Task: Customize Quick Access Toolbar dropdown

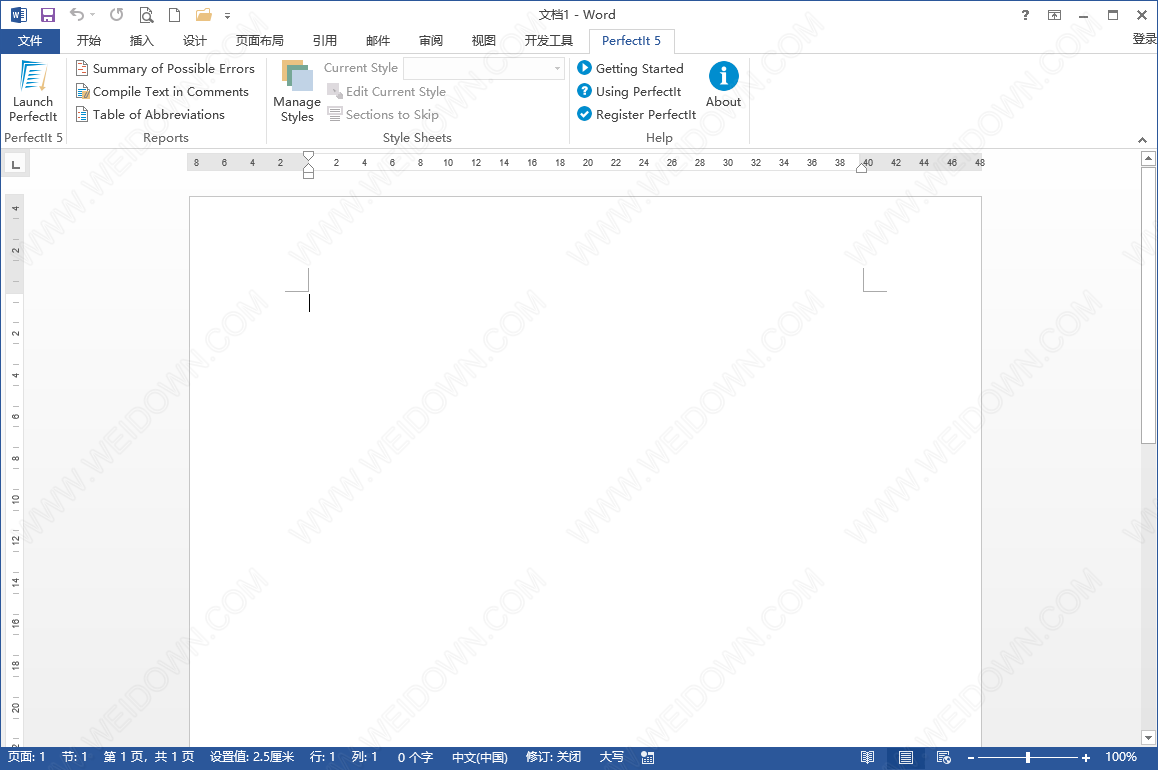Action: coord(227,16)
